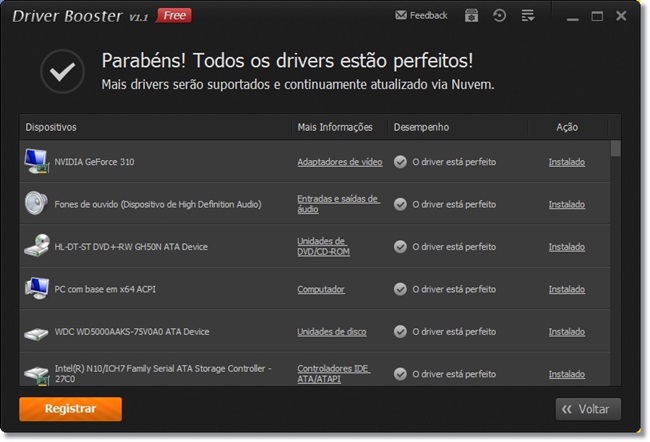Click the toolbox backup icon in title bar
This screenshot has height=442, width=650.
[471, 16]
